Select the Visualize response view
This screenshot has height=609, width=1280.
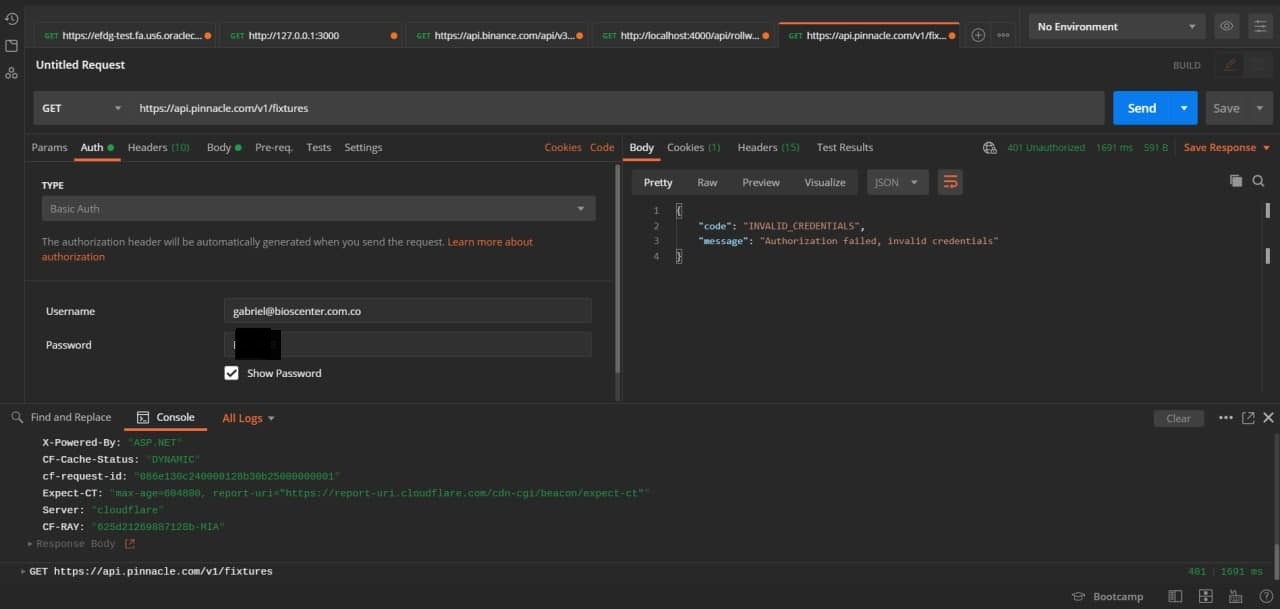coord(825,182)
